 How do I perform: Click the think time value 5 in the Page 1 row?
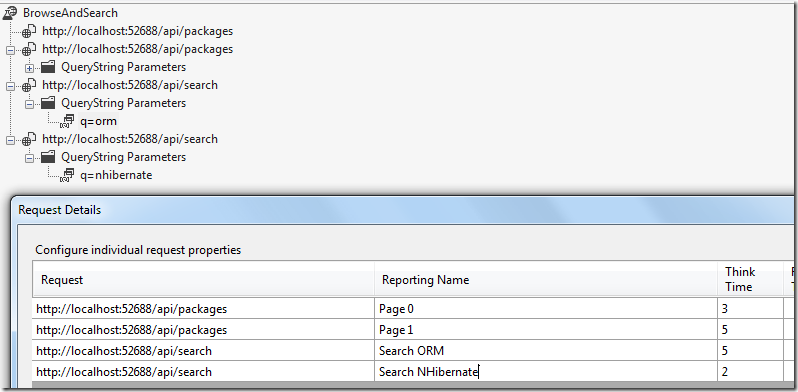pyautogui.click(x=751, y=330)
